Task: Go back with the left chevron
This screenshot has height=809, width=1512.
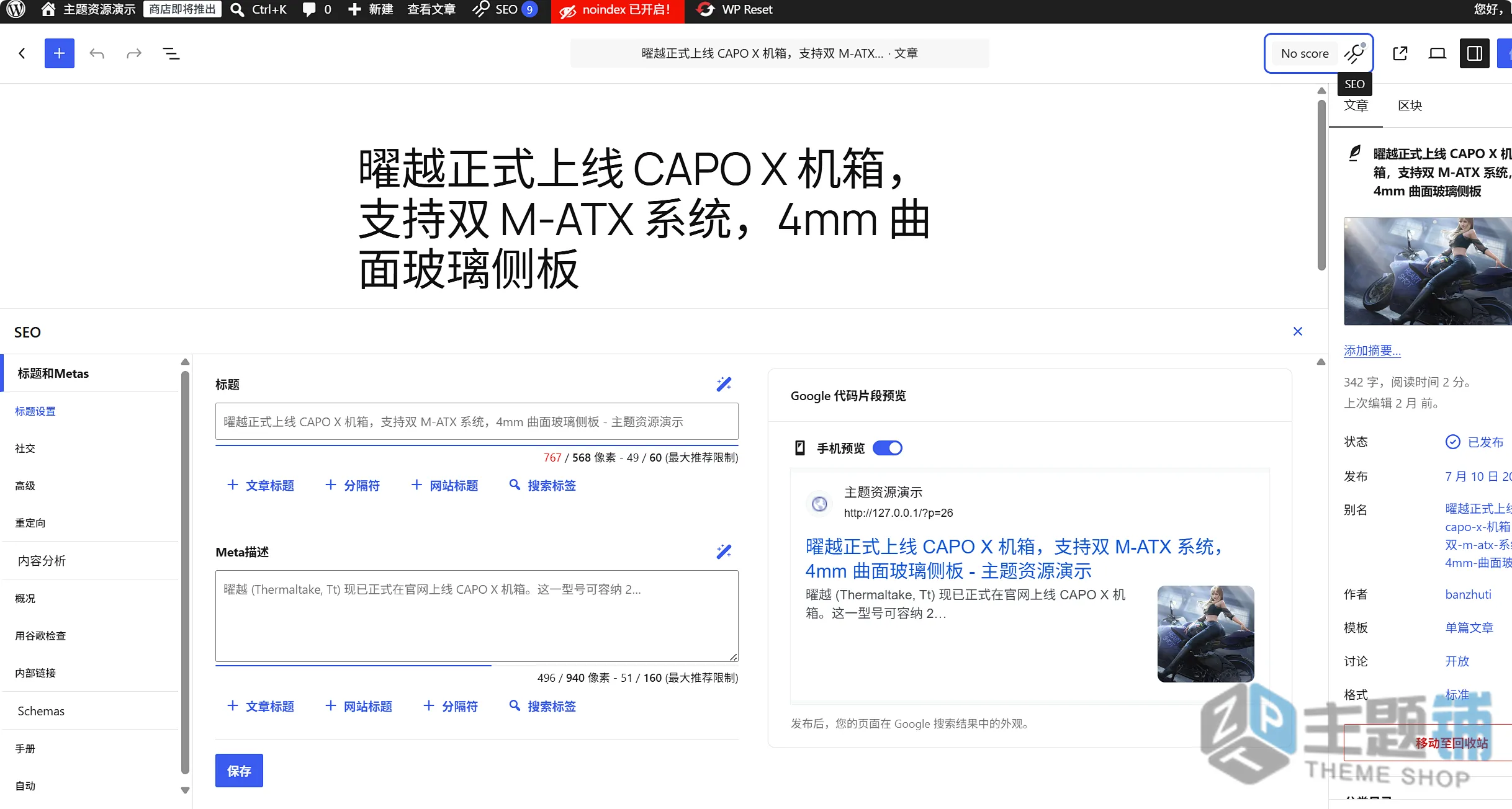Action: (22, 53)
